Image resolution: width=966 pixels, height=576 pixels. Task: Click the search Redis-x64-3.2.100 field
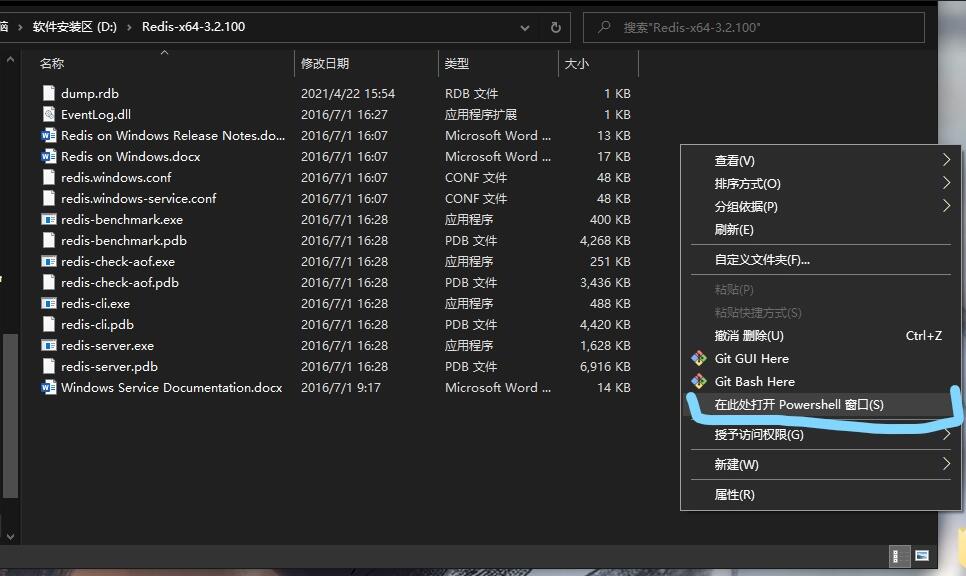tap(753, 28)
